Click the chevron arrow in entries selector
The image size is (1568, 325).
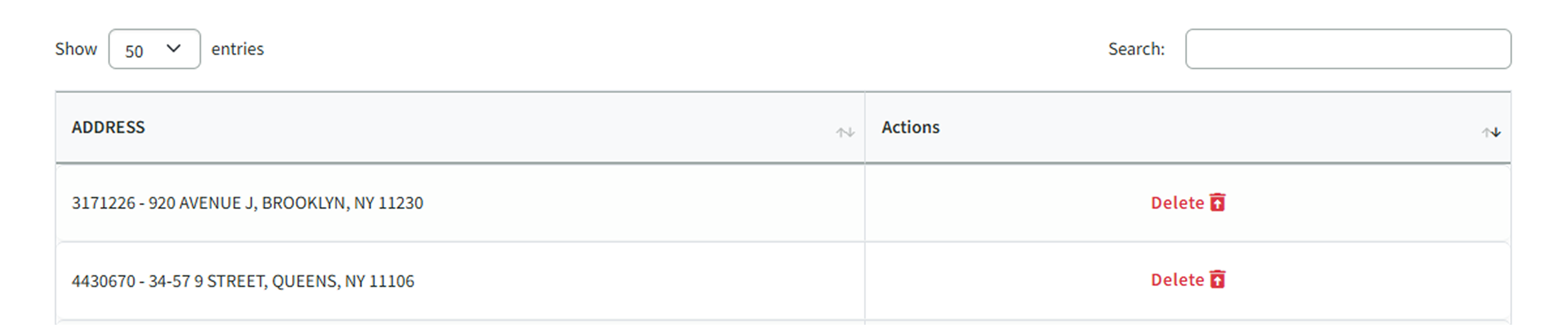173,49
